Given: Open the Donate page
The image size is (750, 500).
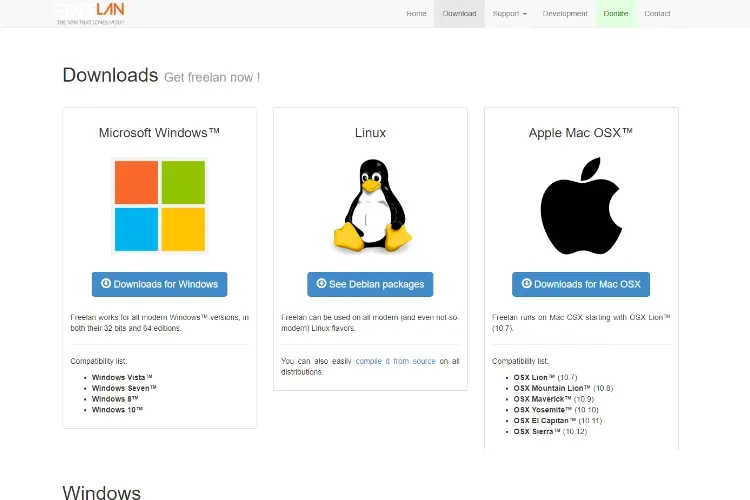Looking at the screenshot, I should (x=615, y=14).
